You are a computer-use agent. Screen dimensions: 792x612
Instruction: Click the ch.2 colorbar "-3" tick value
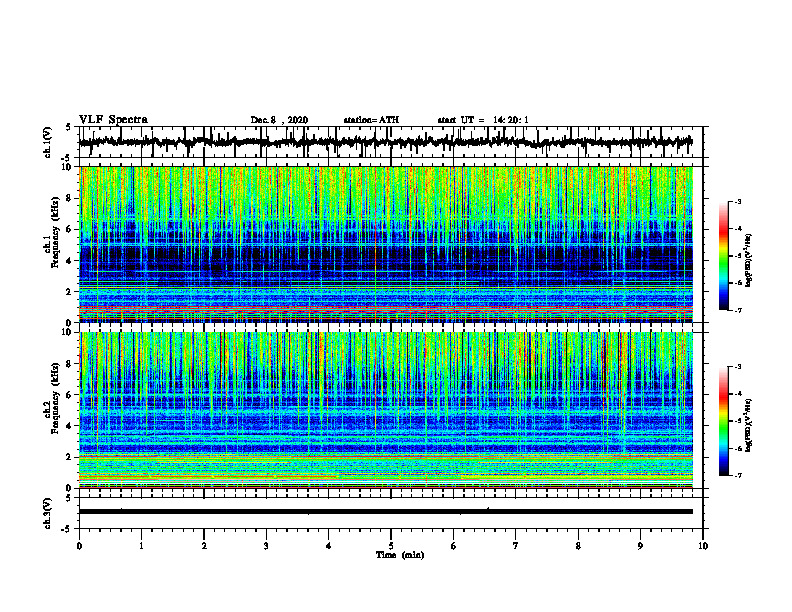(737, 367)
